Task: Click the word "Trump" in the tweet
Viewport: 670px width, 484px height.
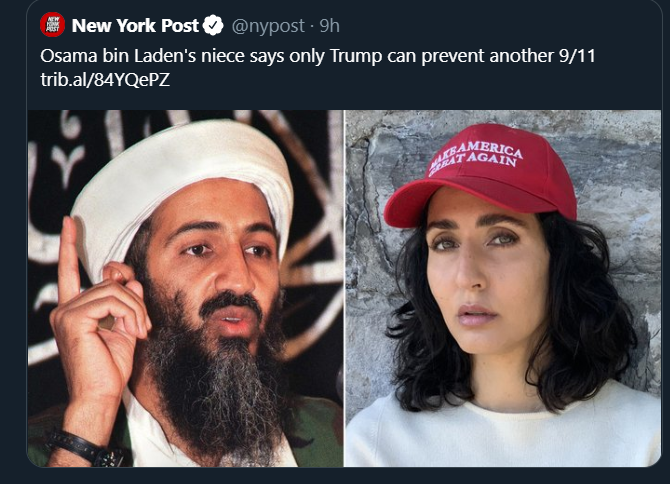Action: pyautogui.click(x=356, y=56)
